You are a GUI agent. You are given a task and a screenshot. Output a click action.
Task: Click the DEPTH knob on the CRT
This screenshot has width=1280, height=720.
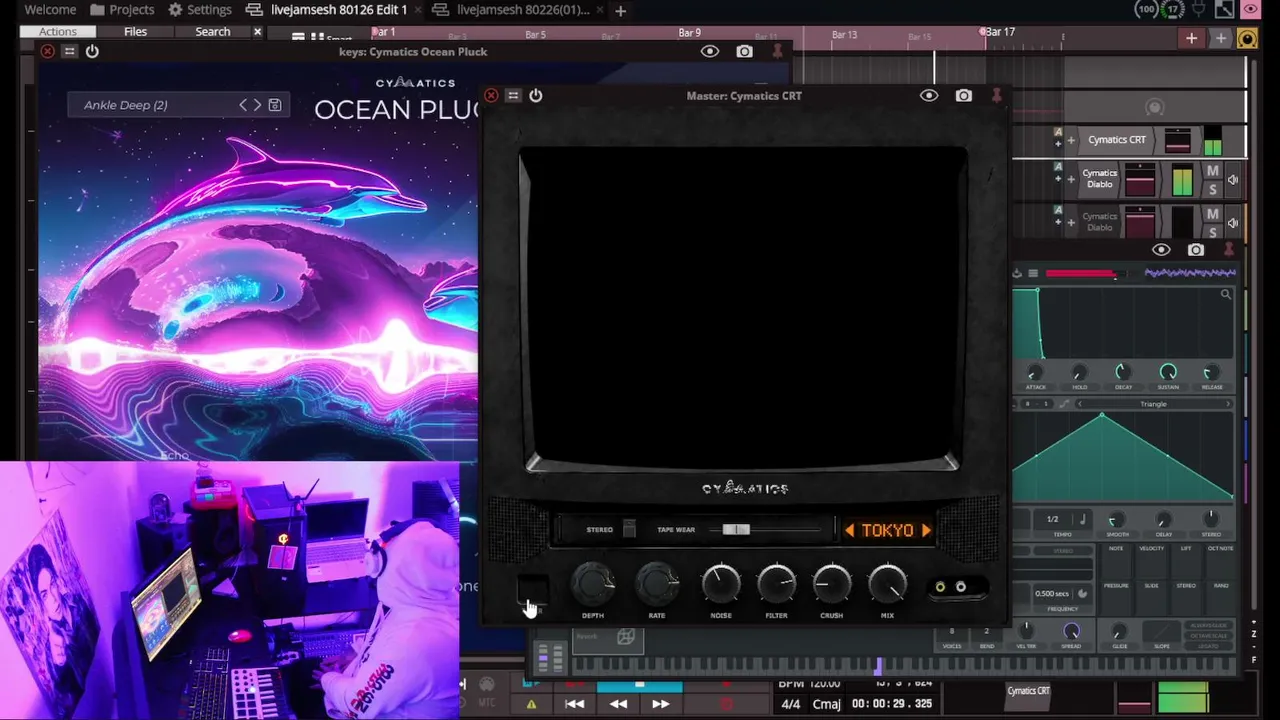(593, 583)
